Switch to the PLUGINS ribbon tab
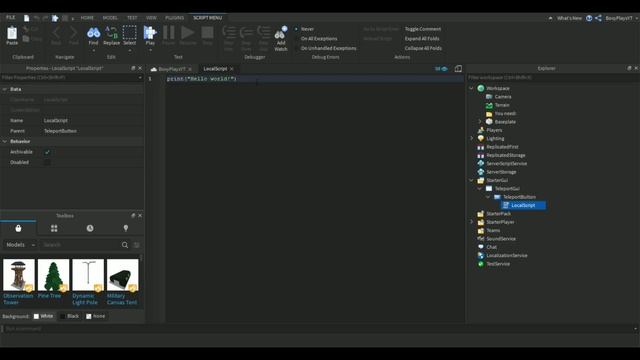Viewport: 640px width, 360px height. point(174,18)
